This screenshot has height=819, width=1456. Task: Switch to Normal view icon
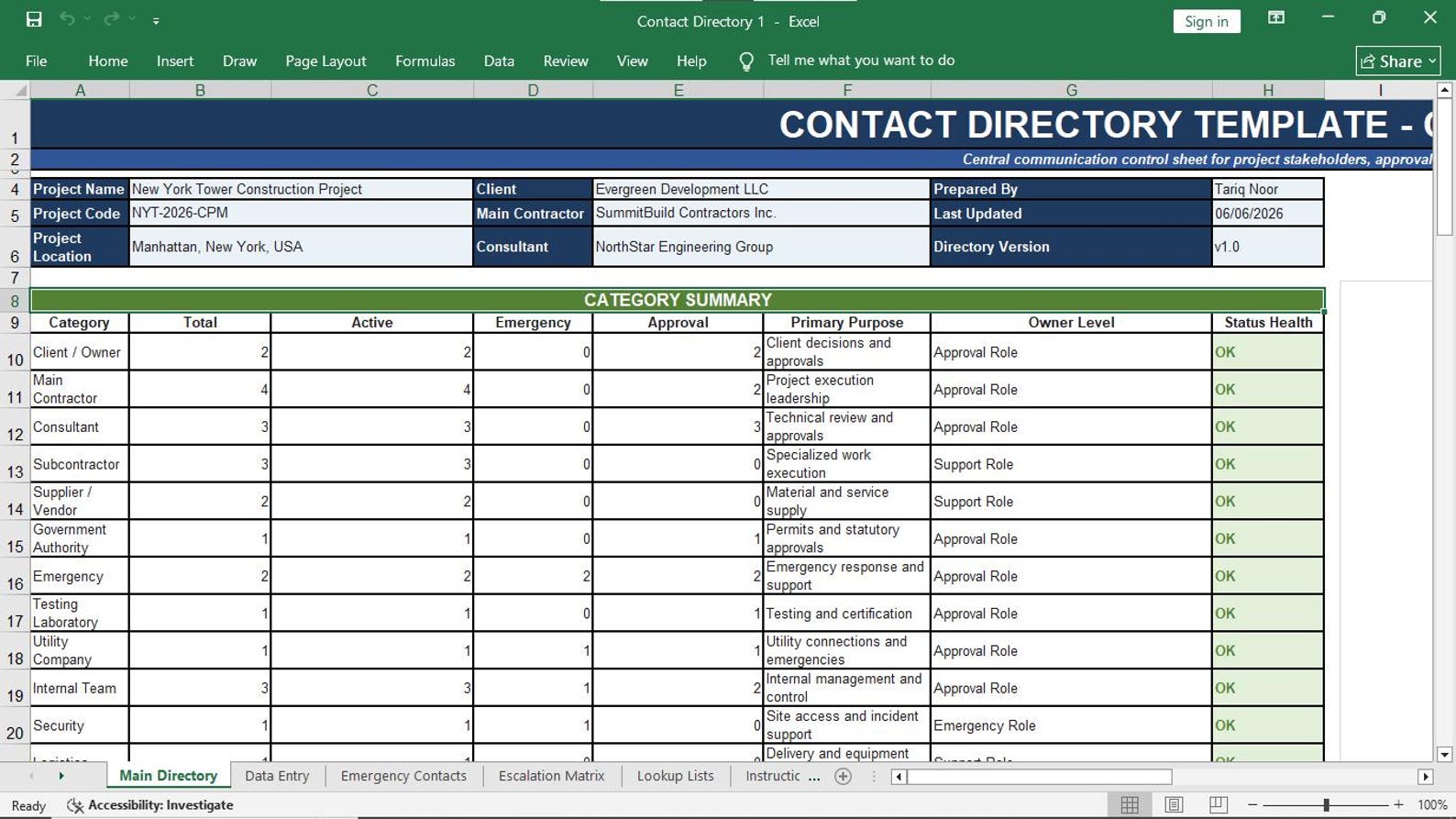click(x=1130, y=805)
